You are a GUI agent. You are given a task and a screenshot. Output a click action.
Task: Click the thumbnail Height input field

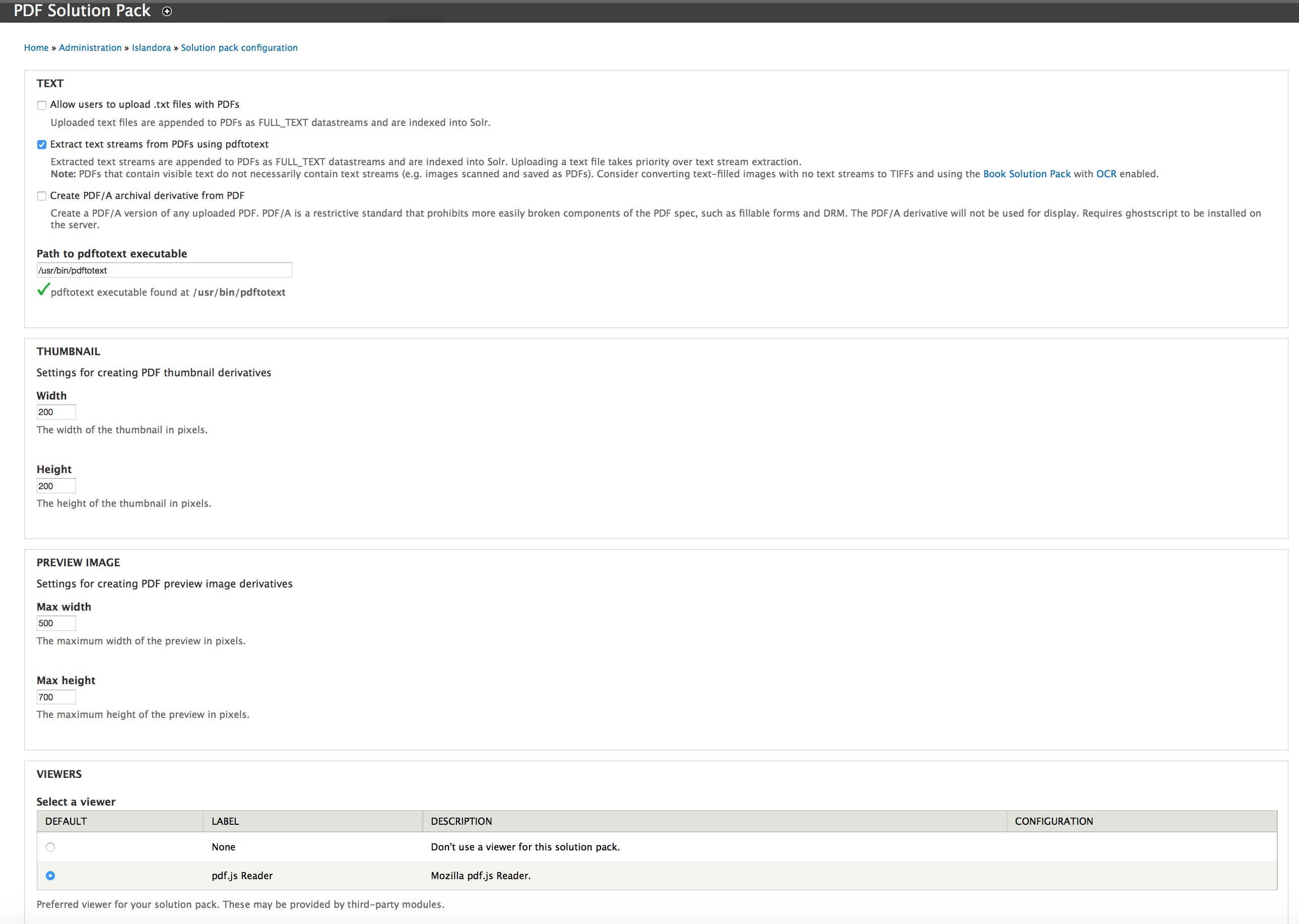tap(56, 486)
